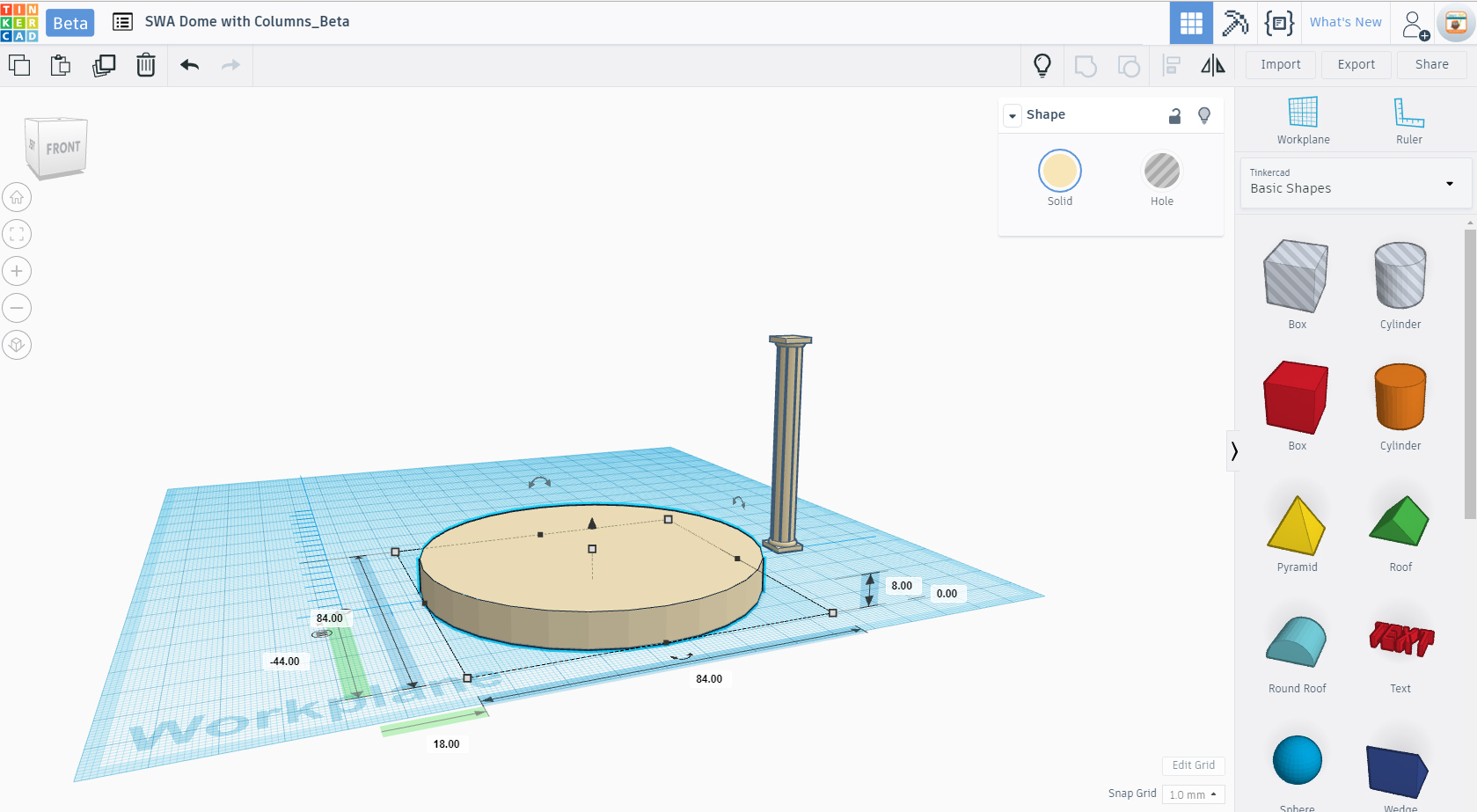
Task: Click the 84.00 length dimension on bottom edge
Action: click(709, 679)
